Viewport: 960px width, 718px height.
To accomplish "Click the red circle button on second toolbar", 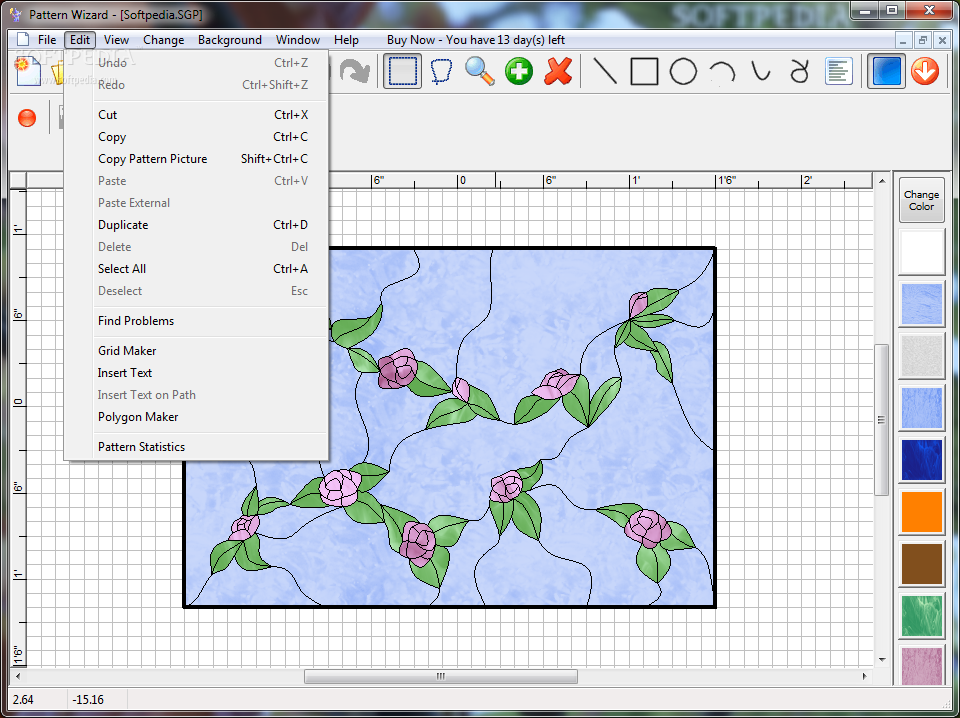I will [27, 118].
